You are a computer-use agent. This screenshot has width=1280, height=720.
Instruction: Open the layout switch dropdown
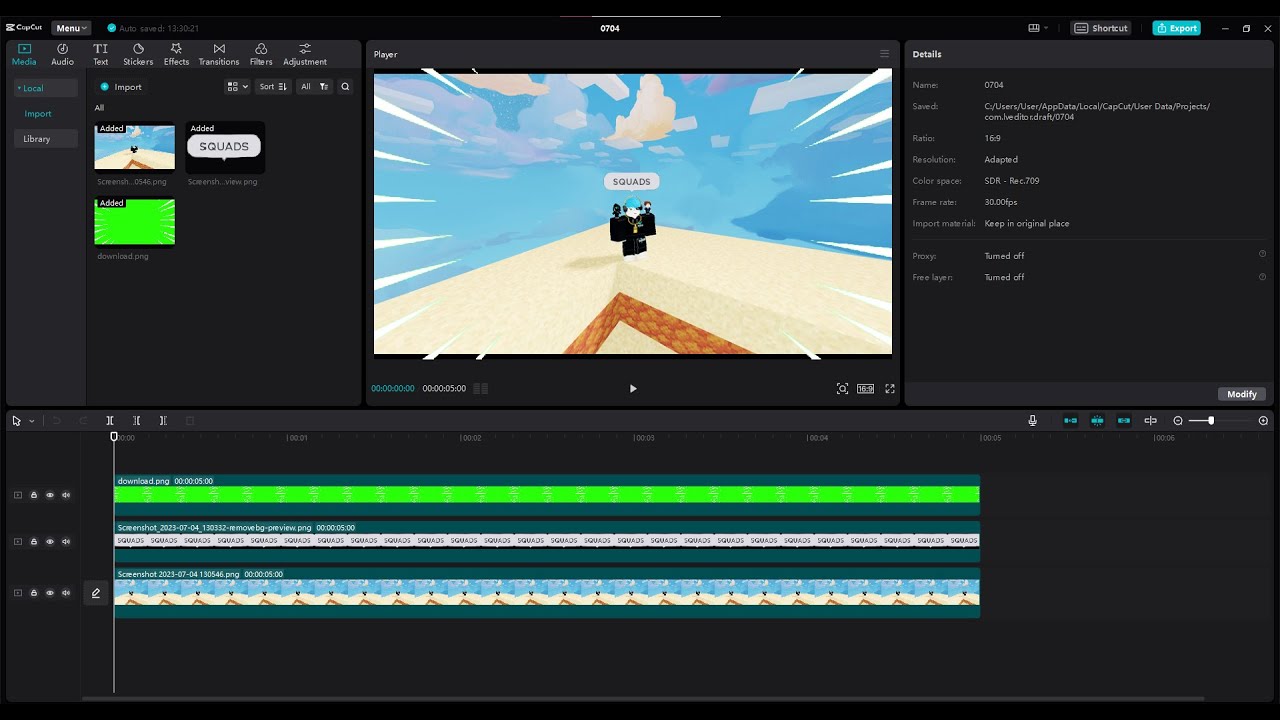pos(1038,28)
